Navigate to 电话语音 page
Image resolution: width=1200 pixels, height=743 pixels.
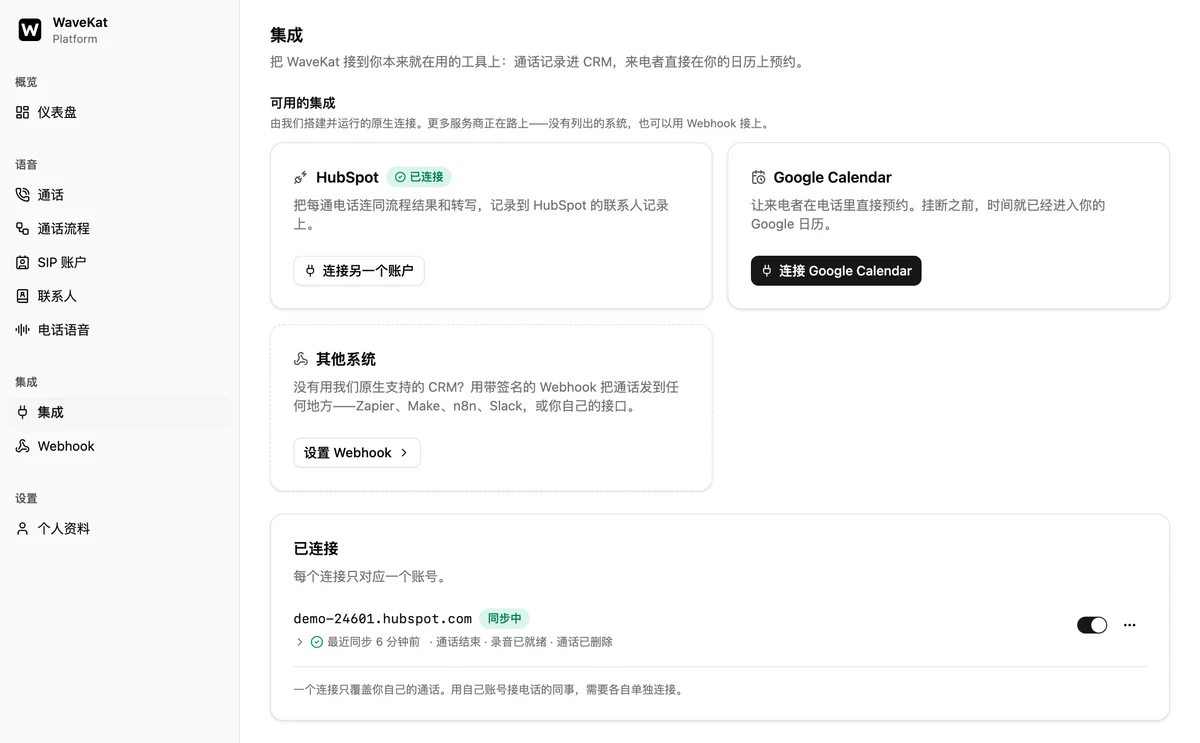click(120, 330)
